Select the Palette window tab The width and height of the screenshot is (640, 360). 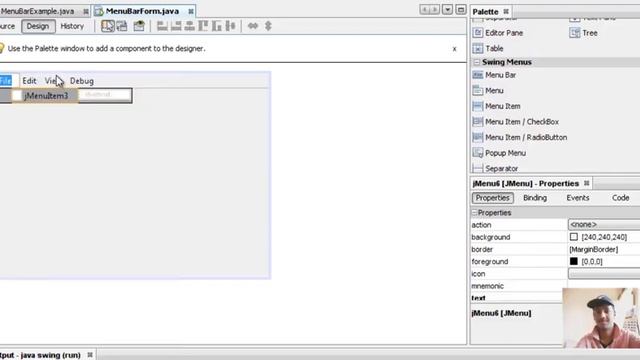click(485, 11)
